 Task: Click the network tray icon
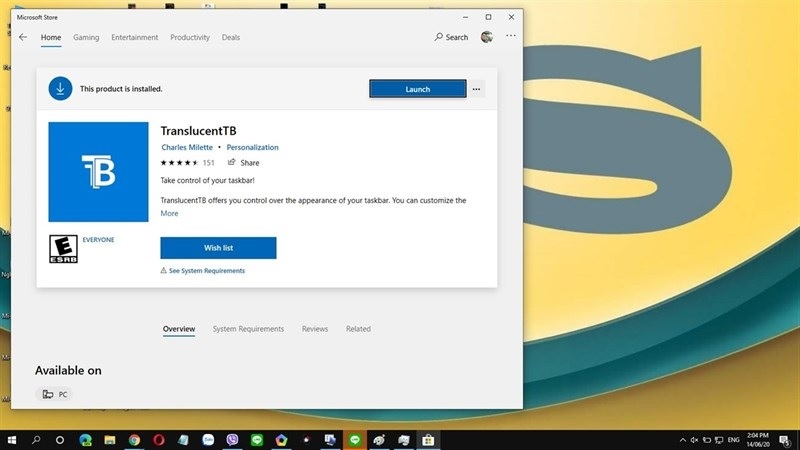coord(719,440)
